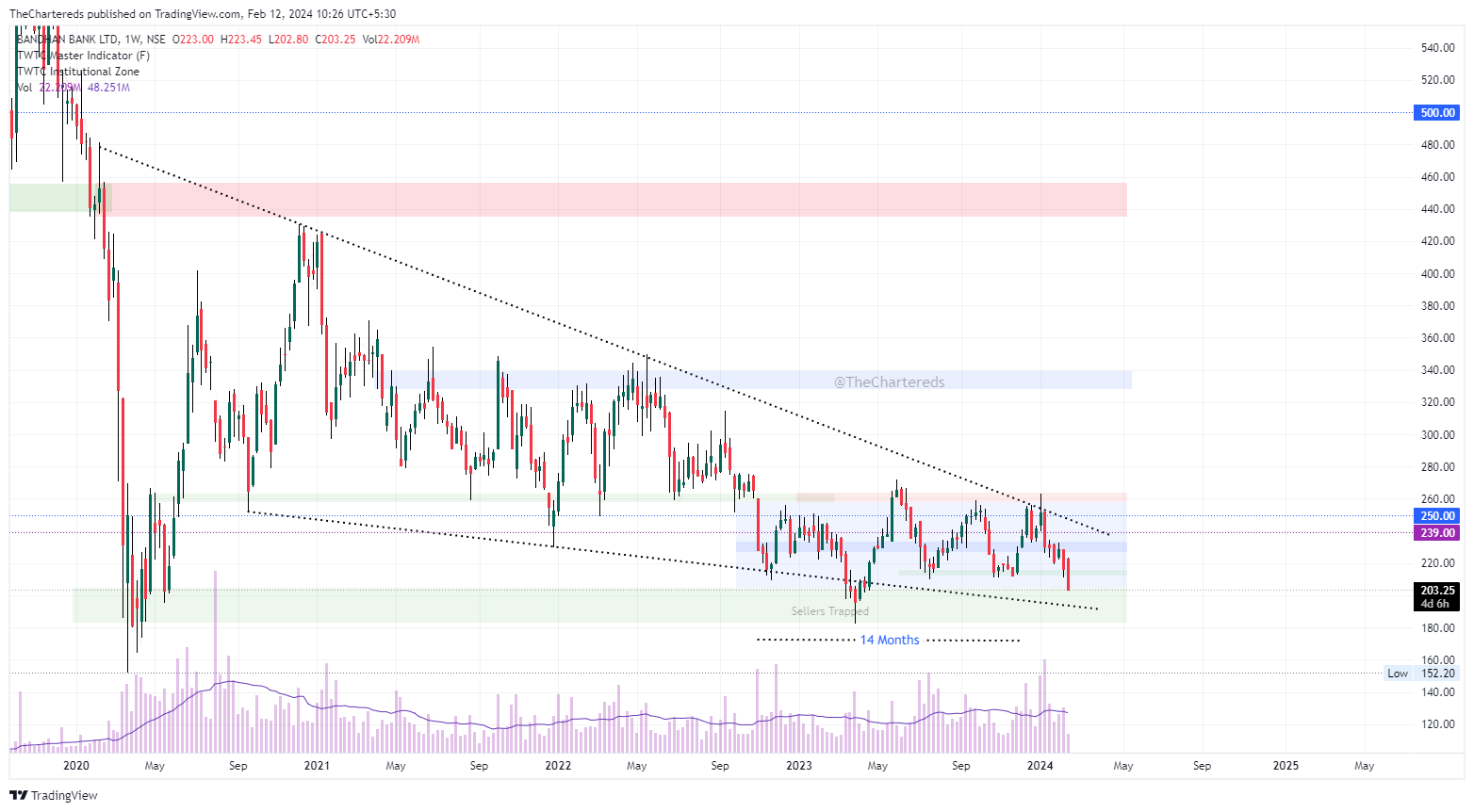Click 120.00 on the price scale

[1437, 724]
